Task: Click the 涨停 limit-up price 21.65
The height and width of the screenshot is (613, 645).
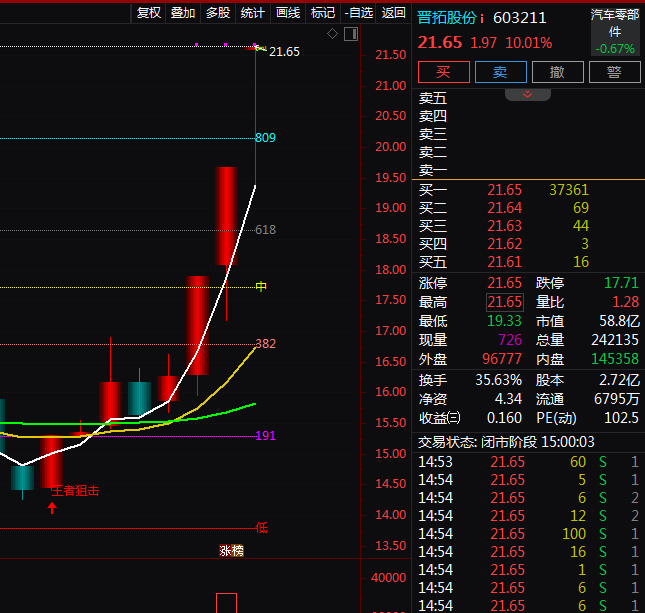Action: coord(505,283)
